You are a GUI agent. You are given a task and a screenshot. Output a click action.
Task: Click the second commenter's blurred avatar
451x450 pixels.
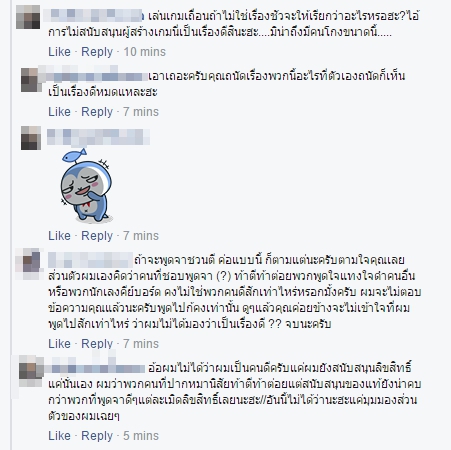tap(31, 80)
